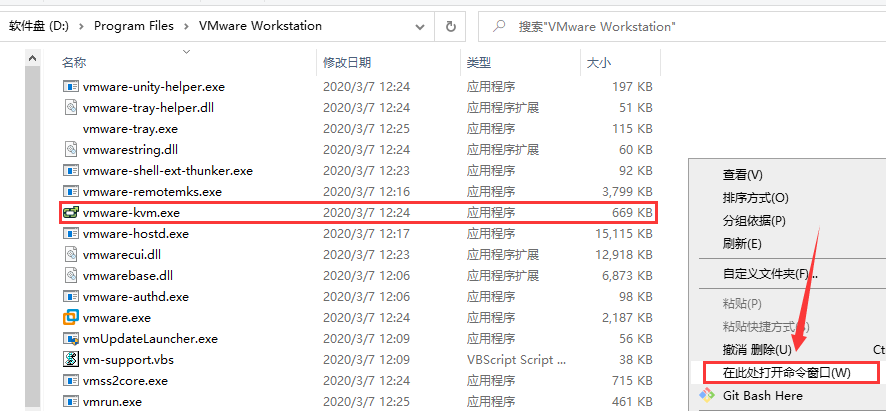Viewport: 886px width, 411px height.
Task: Navigate to 软件盘 (D:) breadcrumb
Action: pos(38,26)
